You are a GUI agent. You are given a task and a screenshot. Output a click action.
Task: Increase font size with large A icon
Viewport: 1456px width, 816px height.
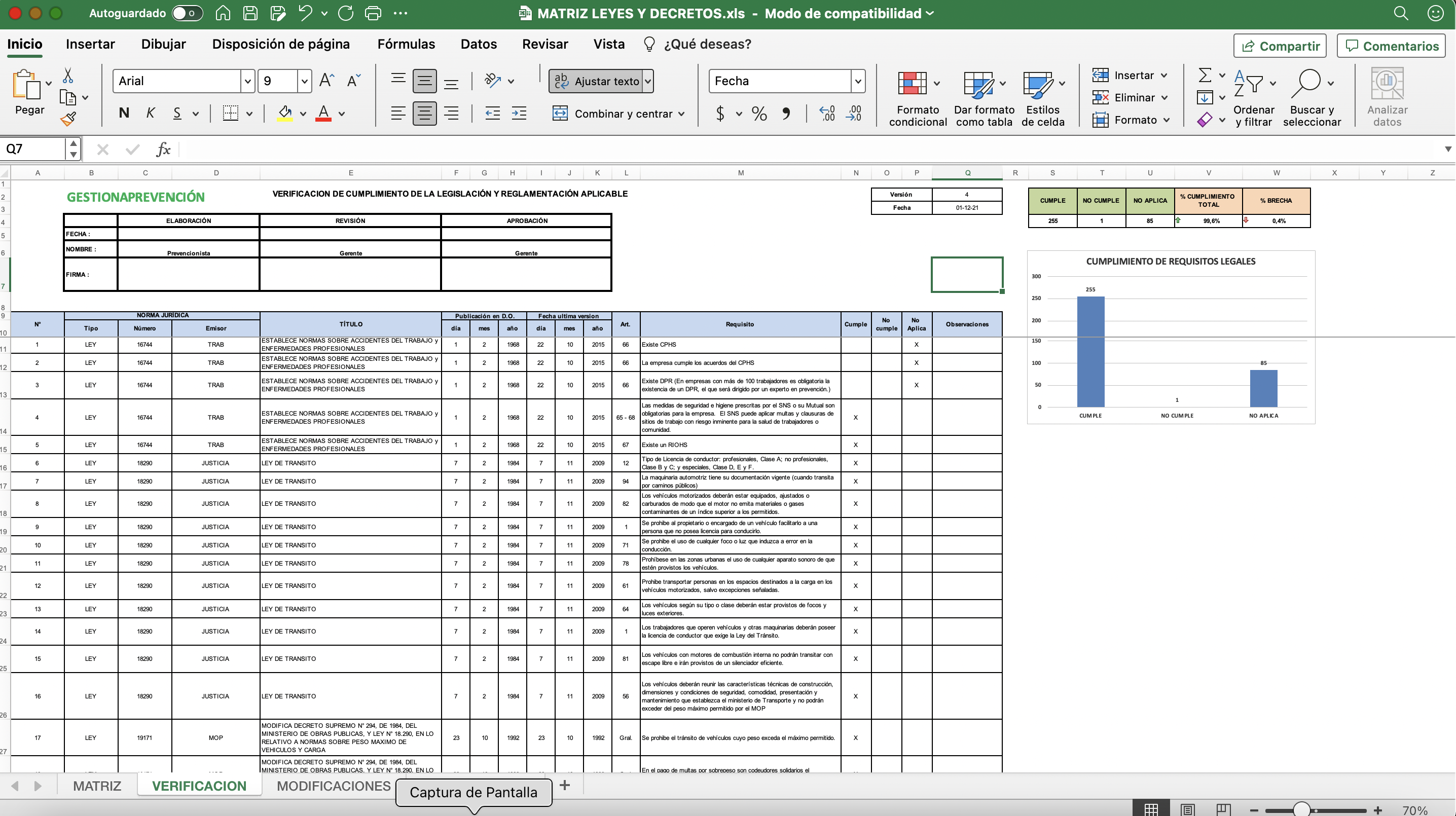point(326,81)
